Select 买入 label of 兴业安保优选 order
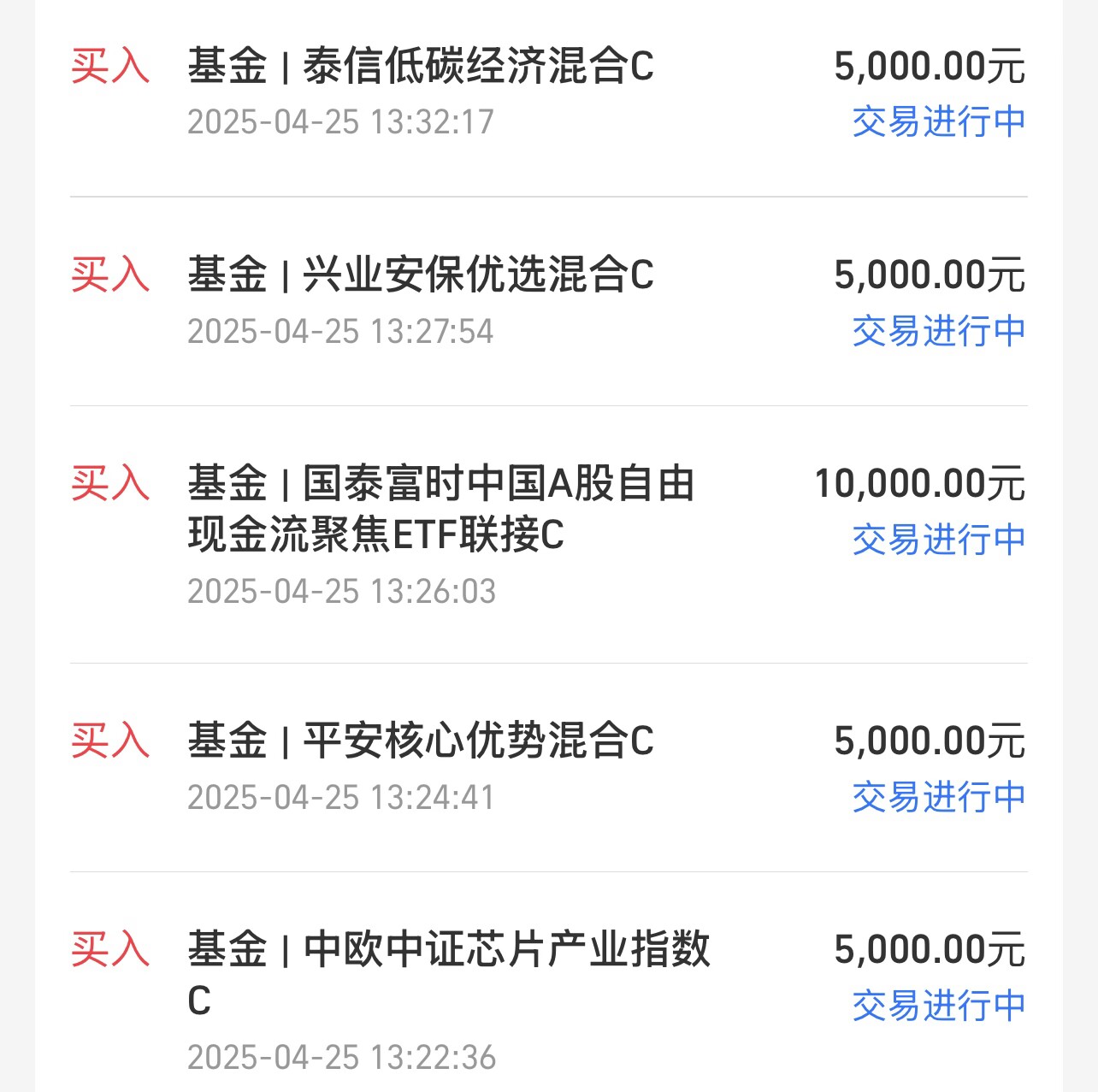Screen dimensions: 1098x1092 tap(110, 274)
